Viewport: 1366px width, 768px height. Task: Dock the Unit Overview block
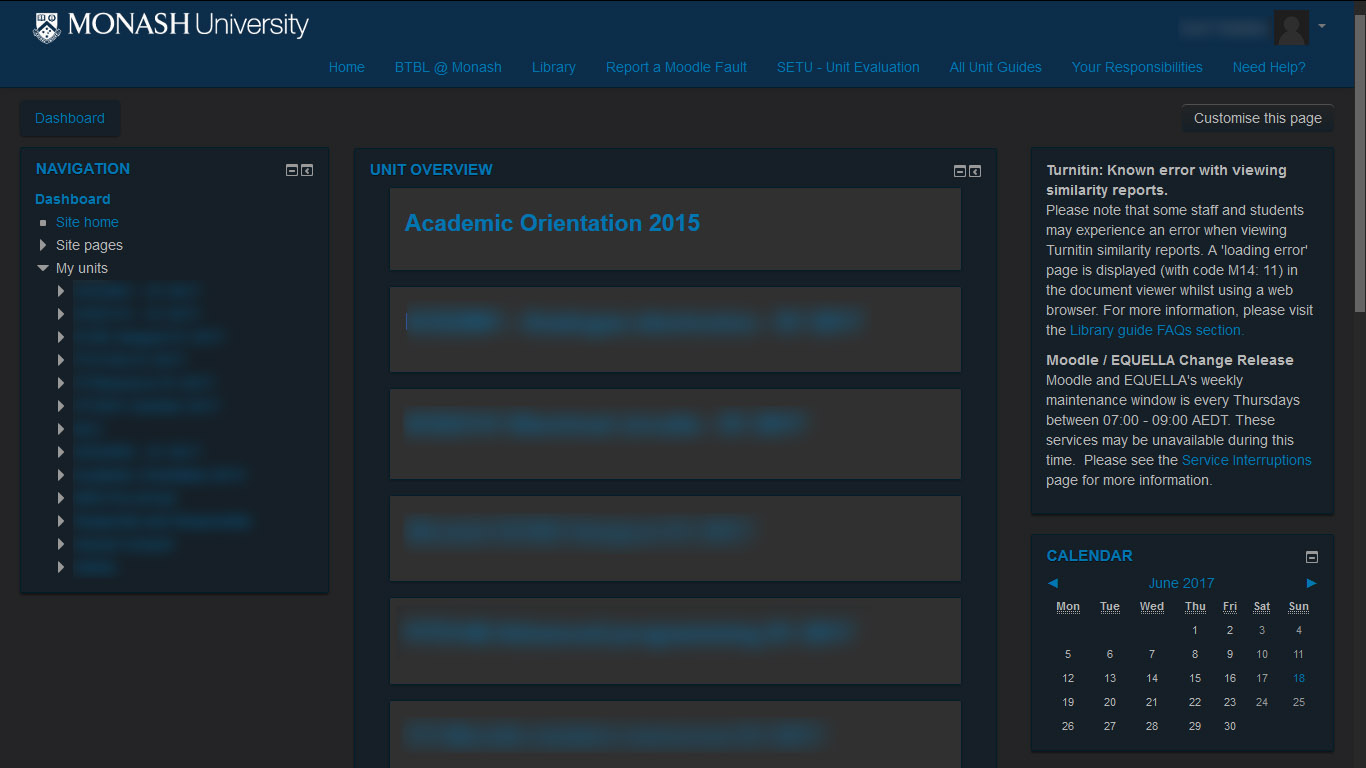975,171
